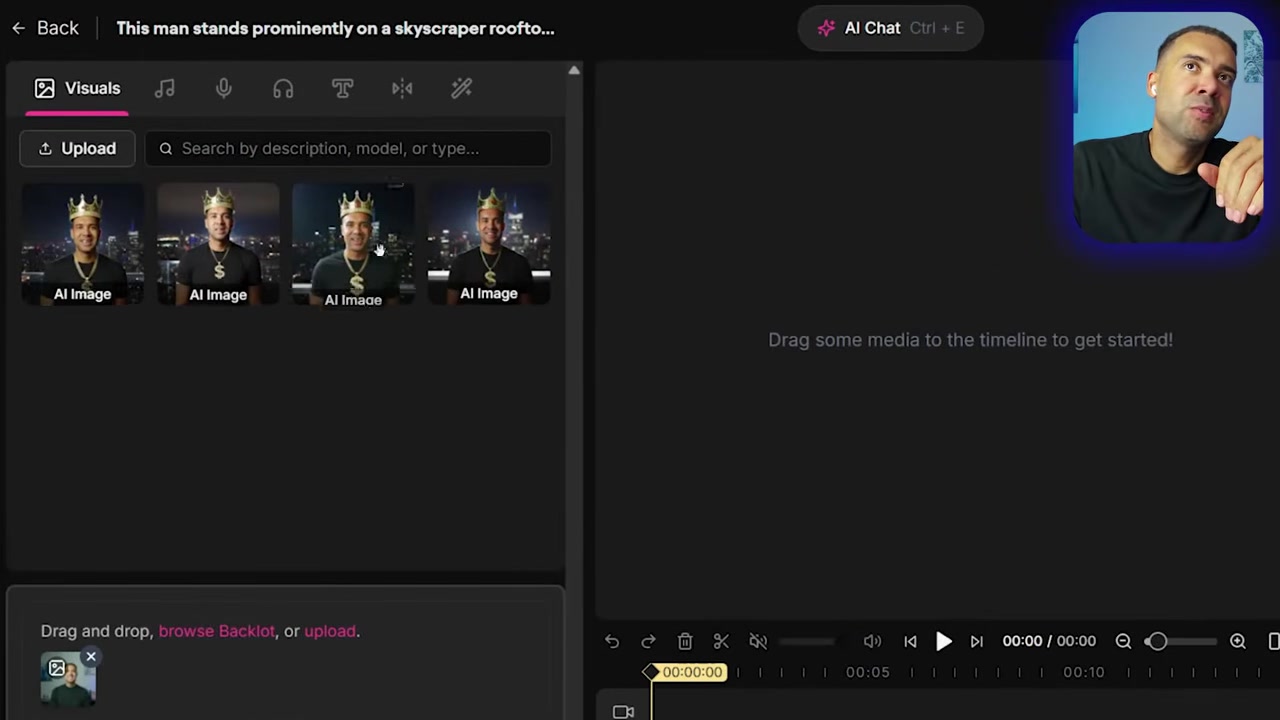
Task: Open the browse Backlot link
Action: (x=216, y=631)
